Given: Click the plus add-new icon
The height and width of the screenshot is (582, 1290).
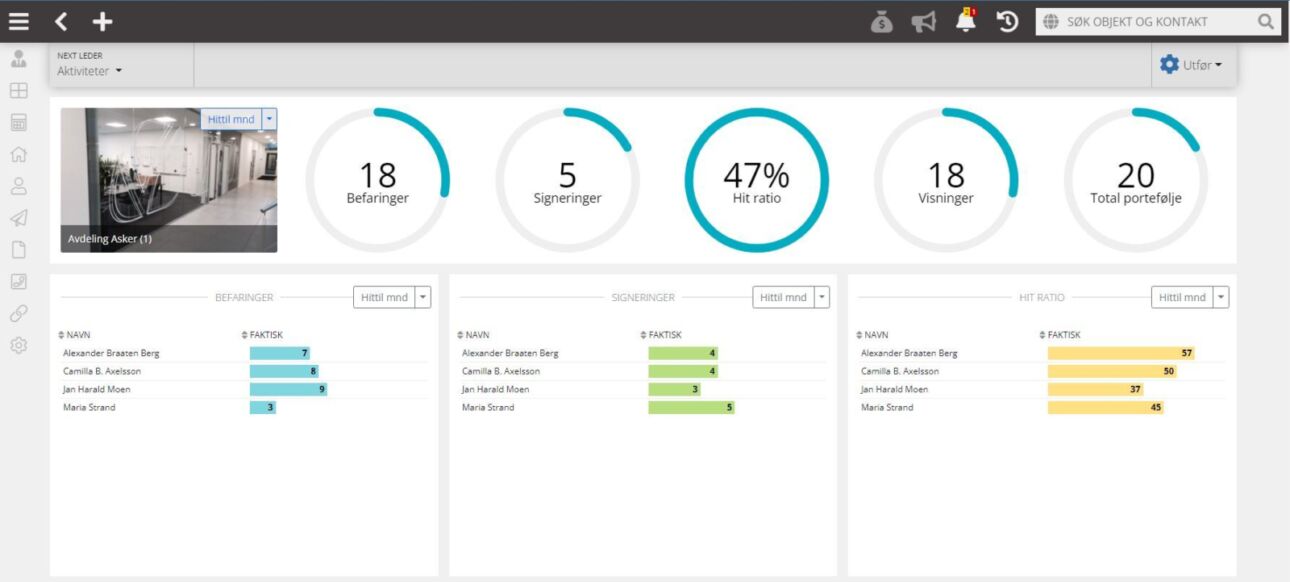Looking at the screenshot, I should click(x=102, y=21).
